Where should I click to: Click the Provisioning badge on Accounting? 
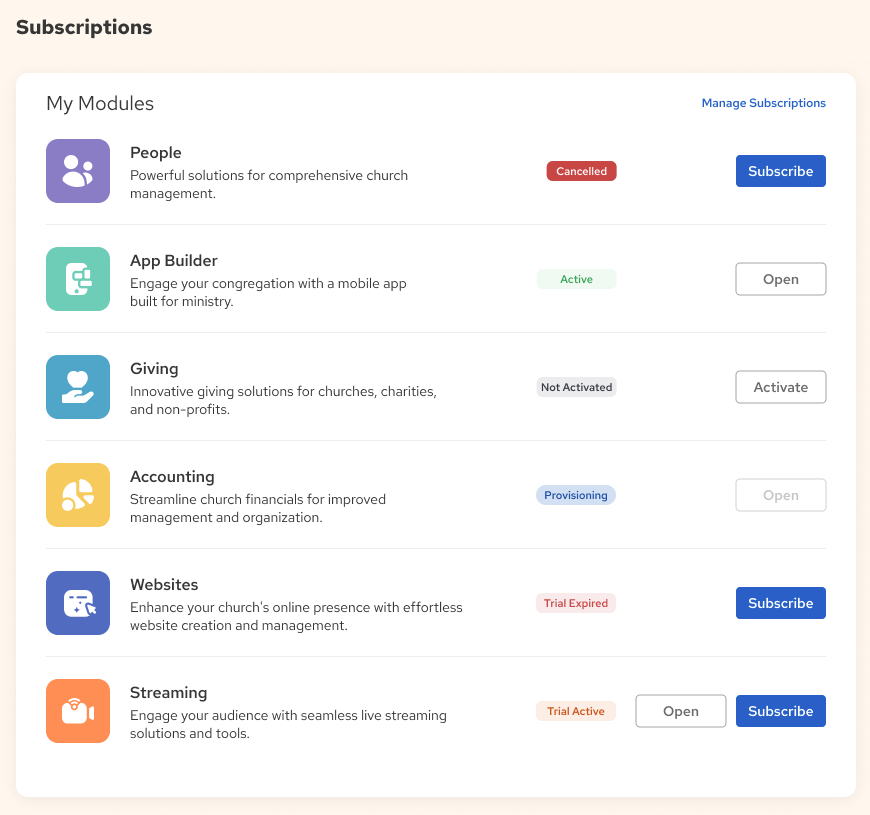[x=576, y=494]
